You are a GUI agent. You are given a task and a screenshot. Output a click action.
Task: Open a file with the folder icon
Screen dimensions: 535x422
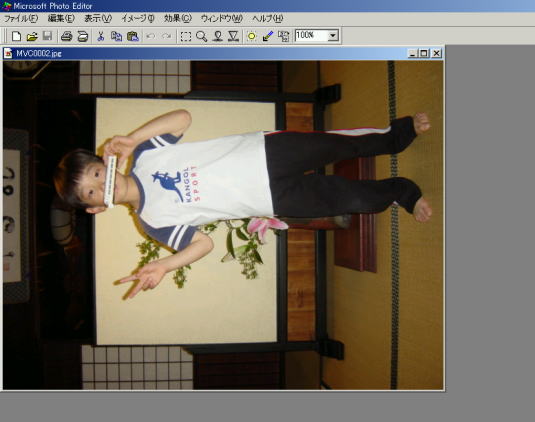[x=32, y=36]
